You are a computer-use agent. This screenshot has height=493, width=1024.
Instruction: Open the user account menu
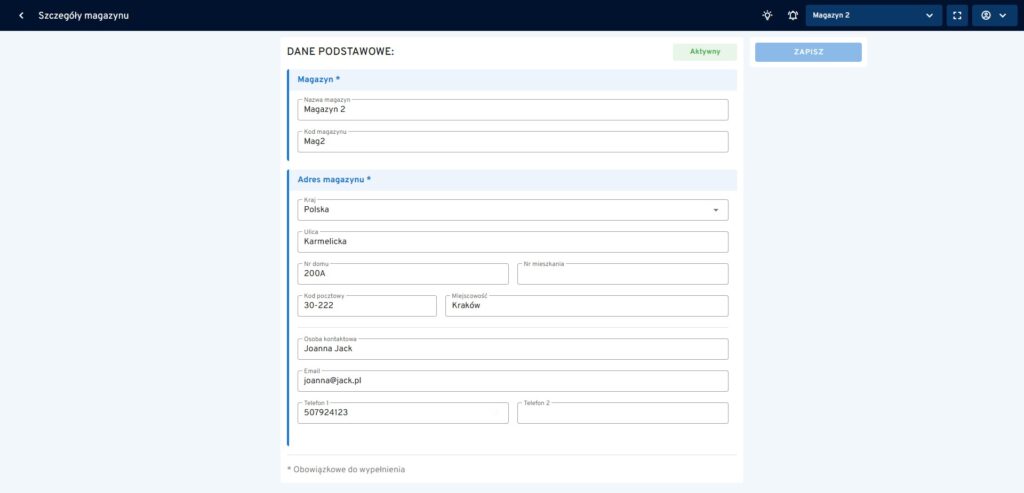click(993, 16)
